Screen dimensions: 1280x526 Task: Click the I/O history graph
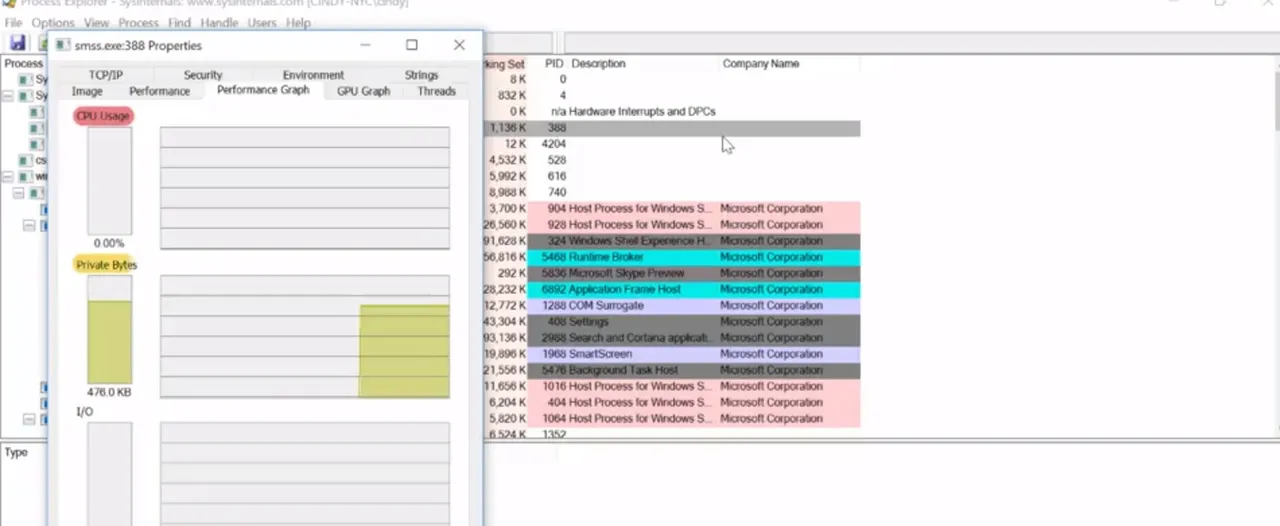(x=305, y=474)
